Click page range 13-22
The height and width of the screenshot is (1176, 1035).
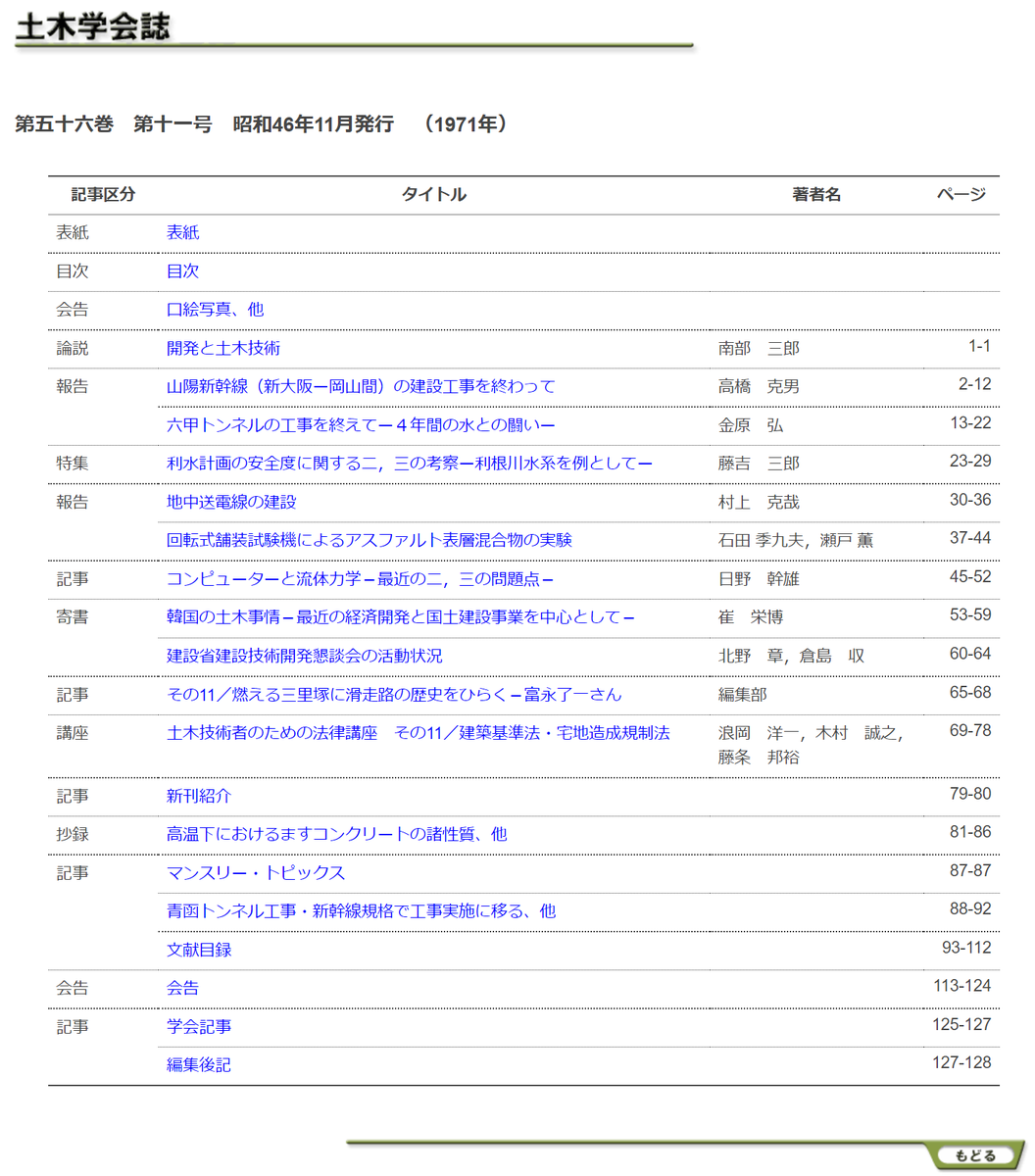(970, 422)
